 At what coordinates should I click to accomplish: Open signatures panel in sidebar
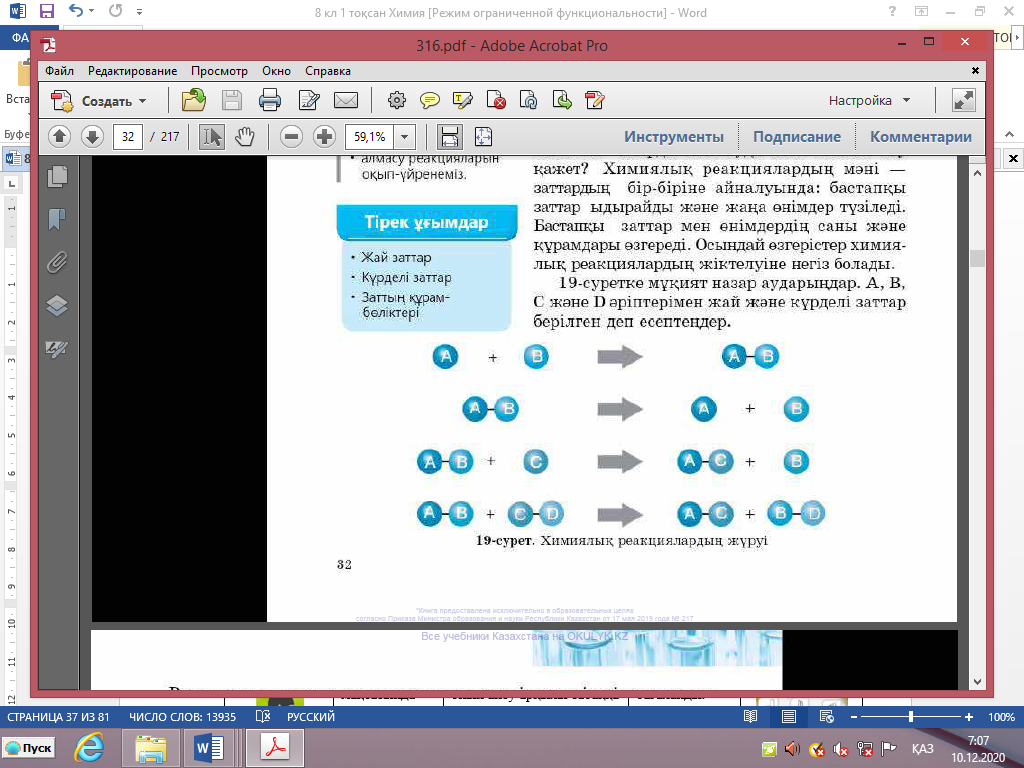[x=57, y=349]
